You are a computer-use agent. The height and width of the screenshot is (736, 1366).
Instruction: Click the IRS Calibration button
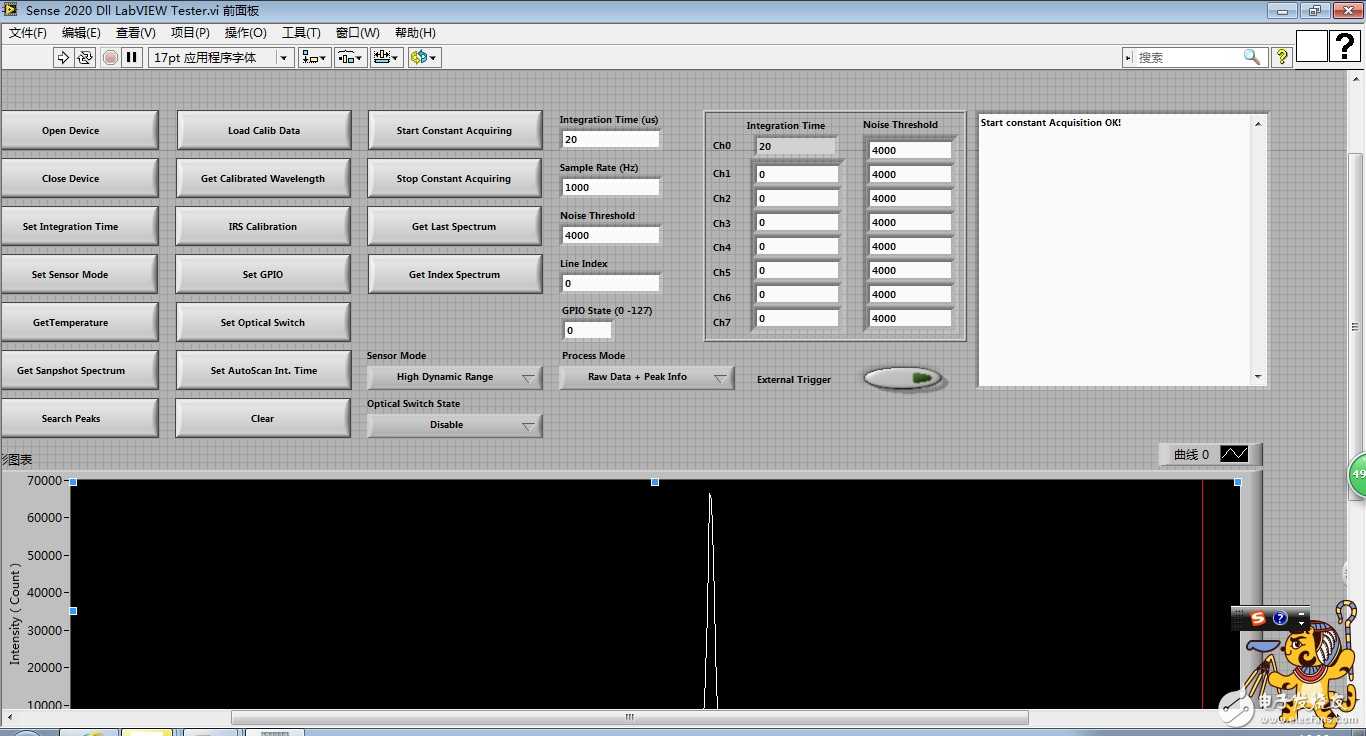pos(263,226)
